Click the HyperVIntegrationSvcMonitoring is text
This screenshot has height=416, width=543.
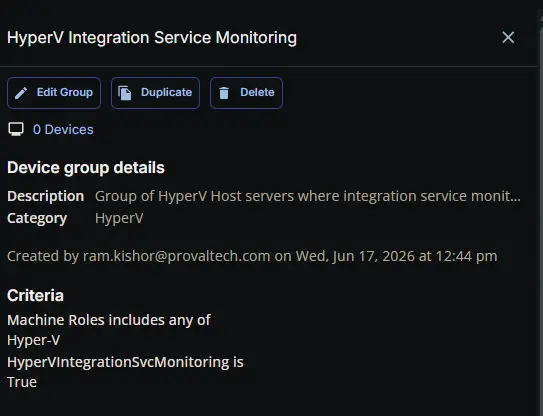[125, 362]
